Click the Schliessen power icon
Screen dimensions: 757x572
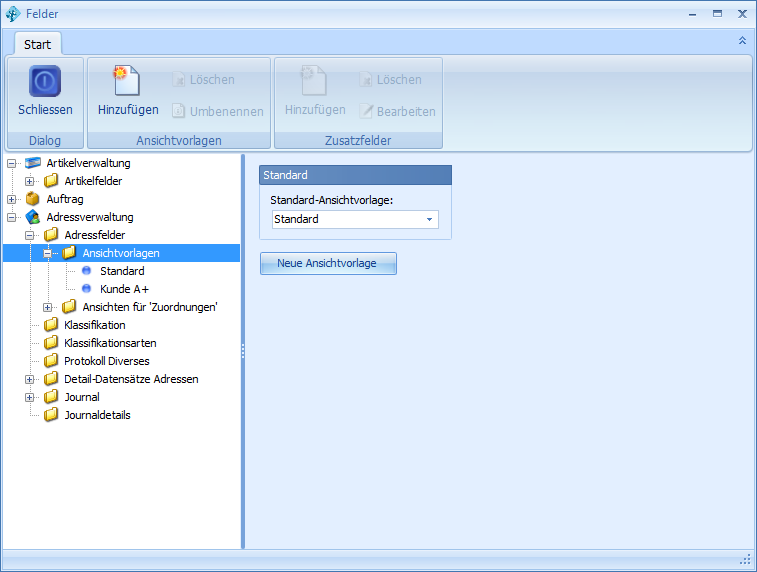[x=45, y=82]
